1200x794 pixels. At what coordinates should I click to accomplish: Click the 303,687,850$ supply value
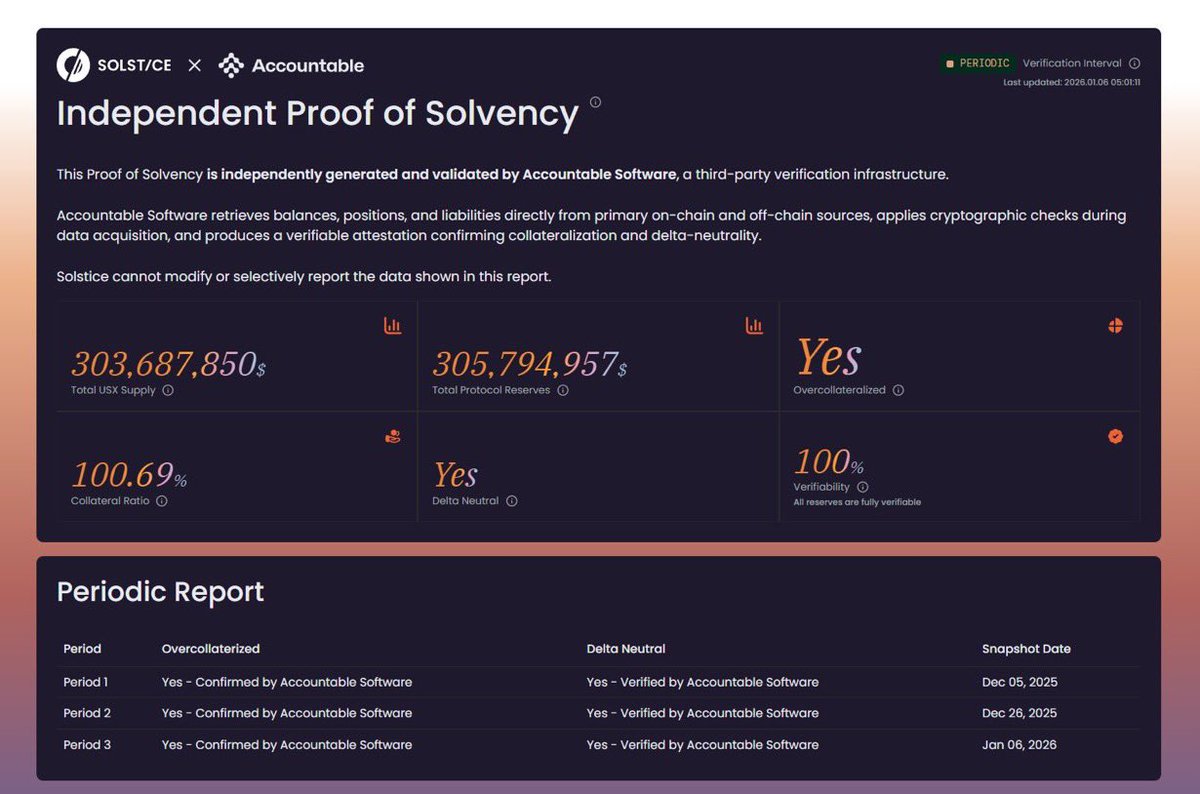(169, 364)
